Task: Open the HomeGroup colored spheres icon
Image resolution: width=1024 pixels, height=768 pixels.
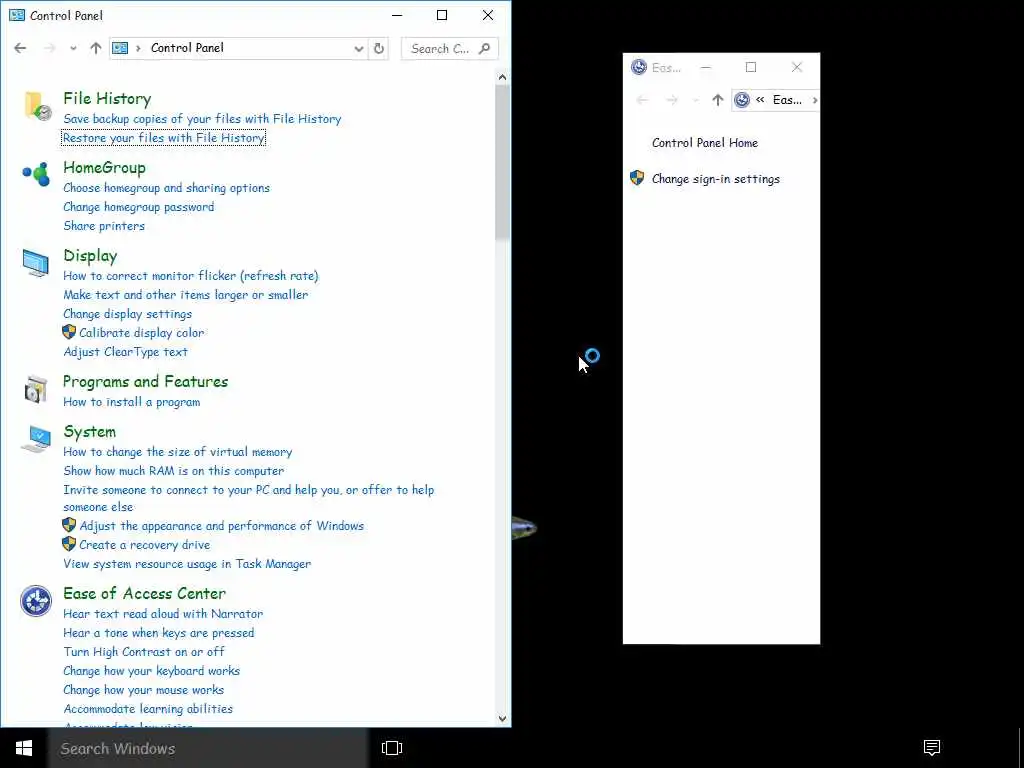Action: coord(36,174)
